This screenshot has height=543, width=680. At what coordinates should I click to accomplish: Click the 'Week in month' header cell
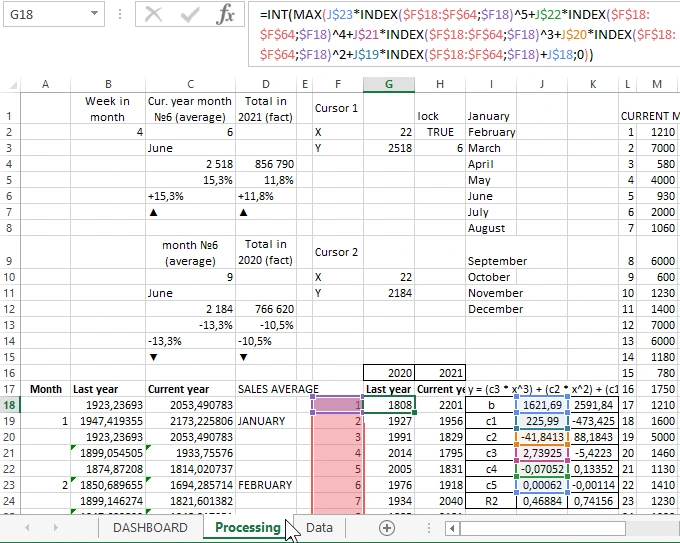pos(108,108)
